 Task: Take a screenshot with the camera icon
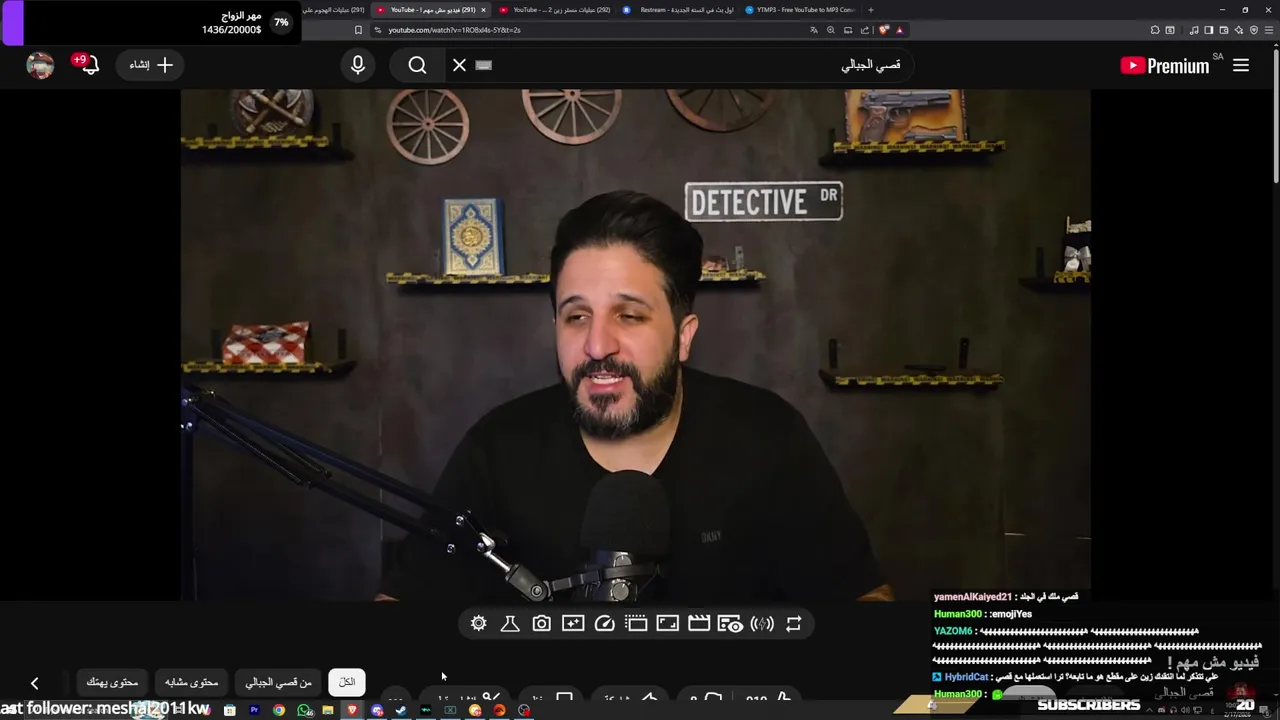click(541, 624)
